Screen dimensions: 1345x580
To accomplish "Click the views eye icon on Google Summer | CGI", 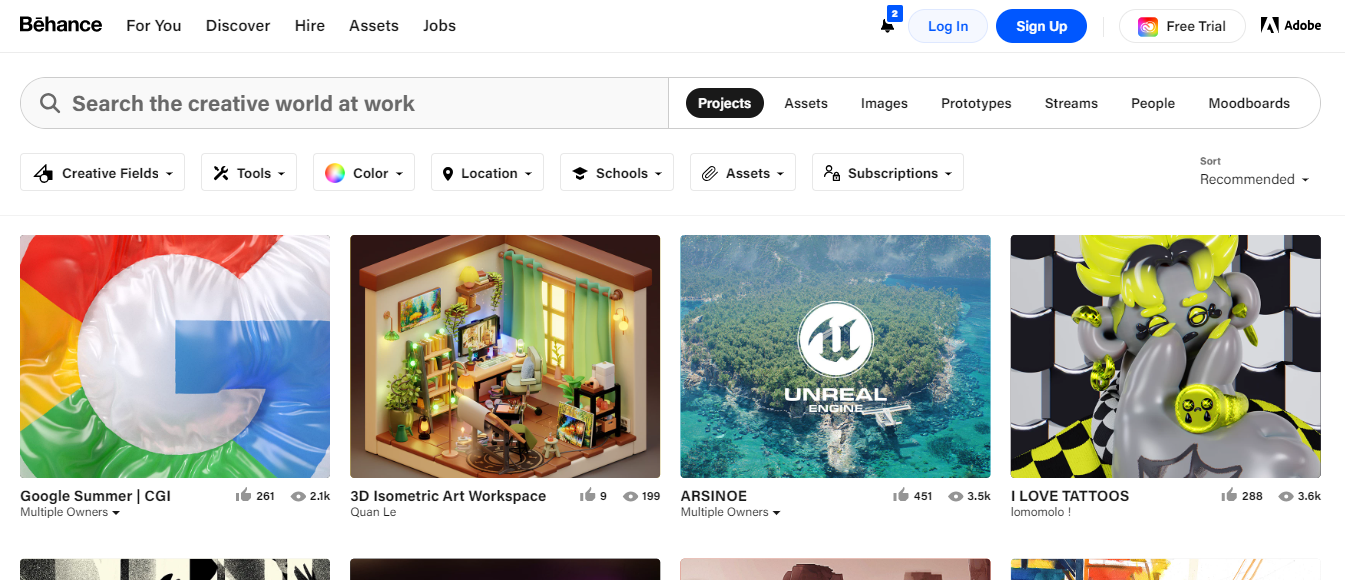I will click(298, 496).
